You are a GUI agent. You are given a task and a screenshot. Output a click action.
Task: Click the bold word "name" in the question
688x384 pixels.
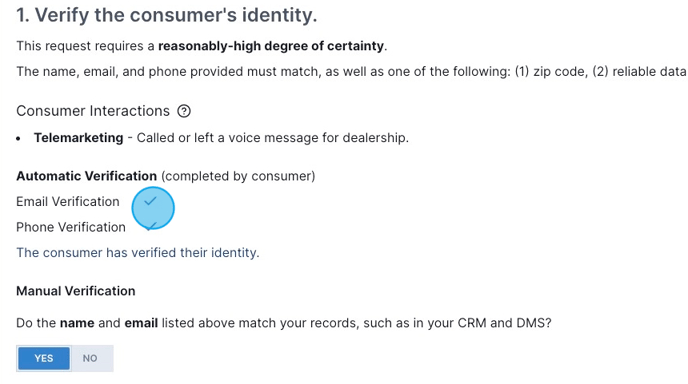coord(77,323)
